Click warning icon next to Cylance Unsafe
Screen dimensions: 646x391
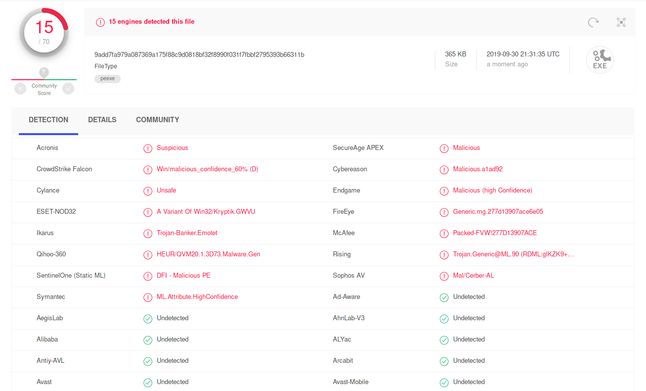pyautogui.click(x=147, y=191)
